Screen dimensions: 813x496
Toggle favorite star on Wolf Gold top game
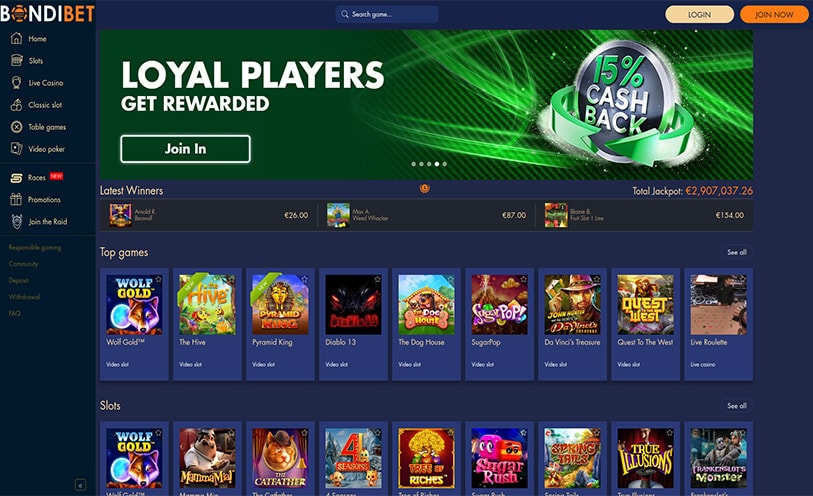159,279
